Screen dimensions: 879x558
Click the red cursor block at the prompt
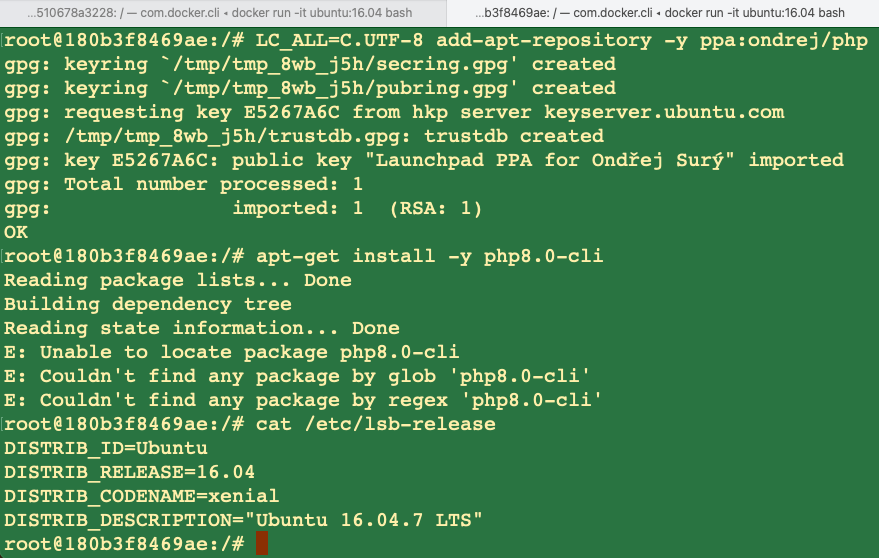tap(262, 544)
